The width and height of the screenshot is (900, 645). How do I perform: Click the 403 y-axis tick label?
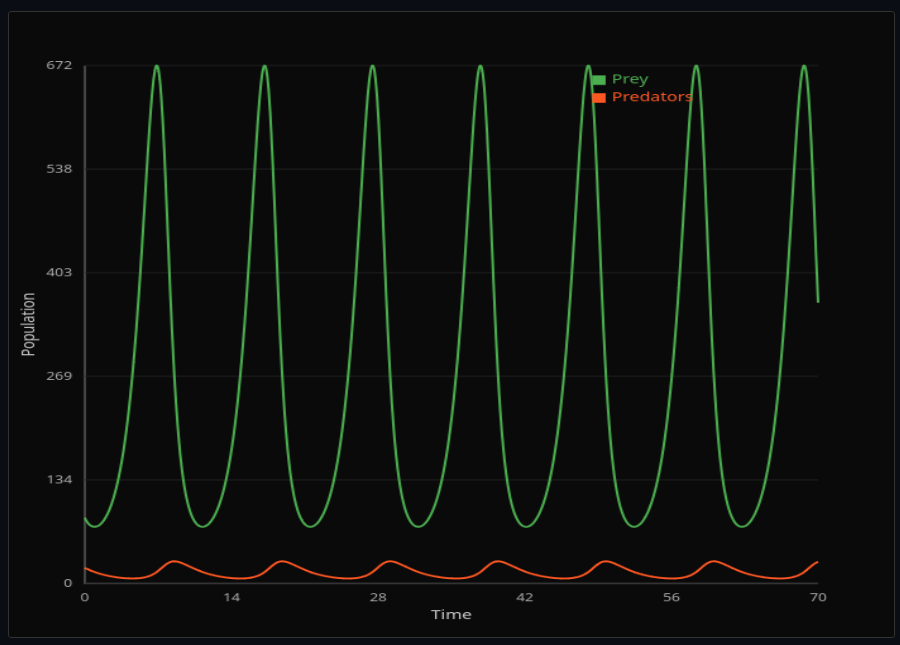coord(59,272)
